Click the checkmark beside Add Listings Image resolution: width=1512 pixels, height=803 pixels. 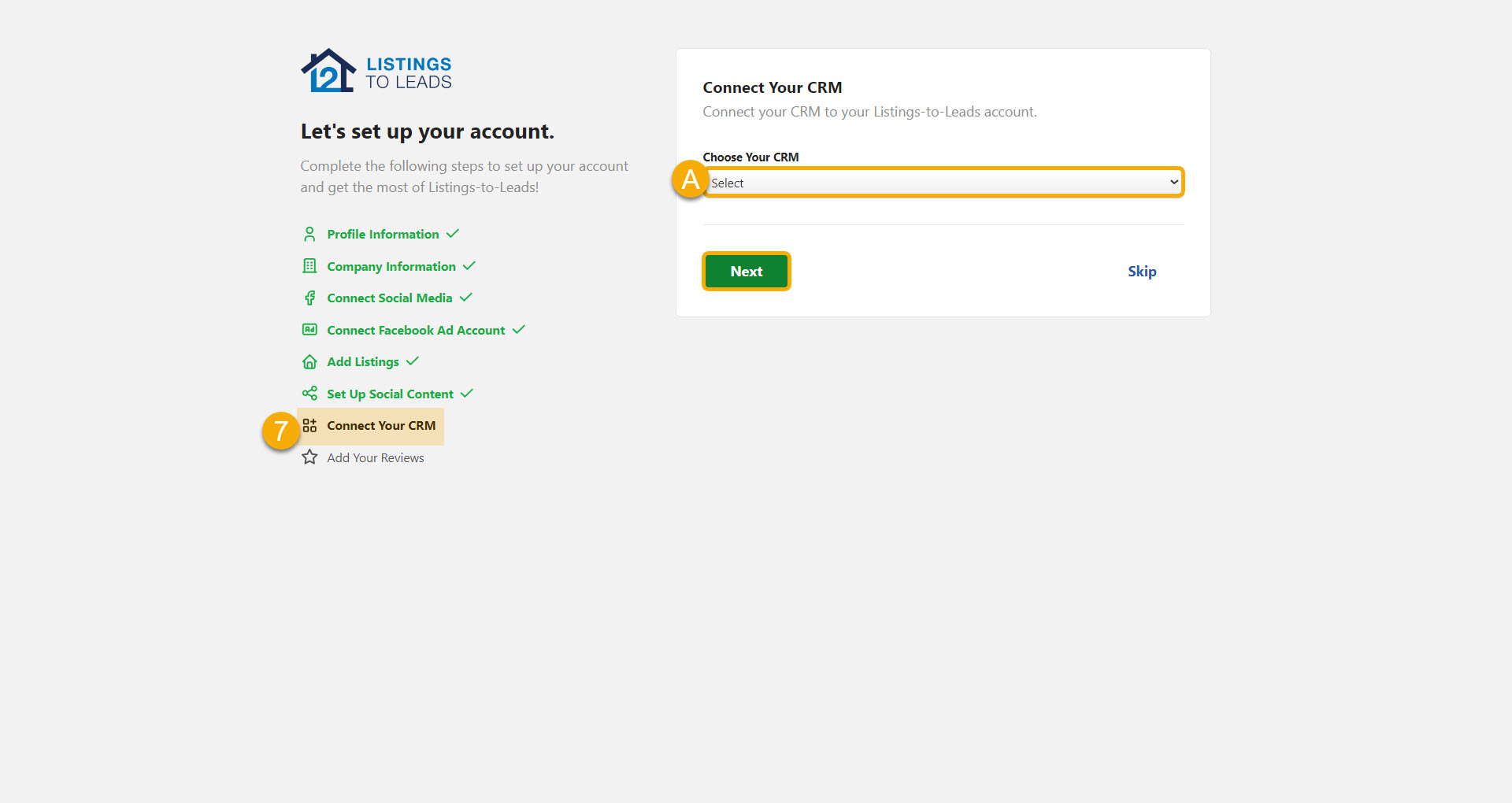[413, 361]
